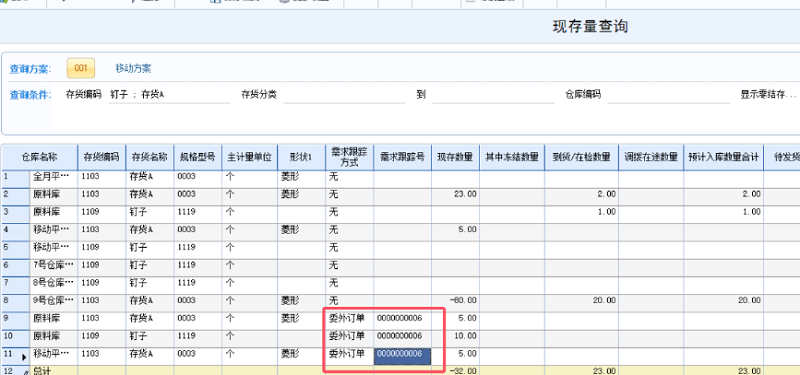Select row 11 by its row indicator
Viewport: 800px width, 375px height.
[15, 356]
